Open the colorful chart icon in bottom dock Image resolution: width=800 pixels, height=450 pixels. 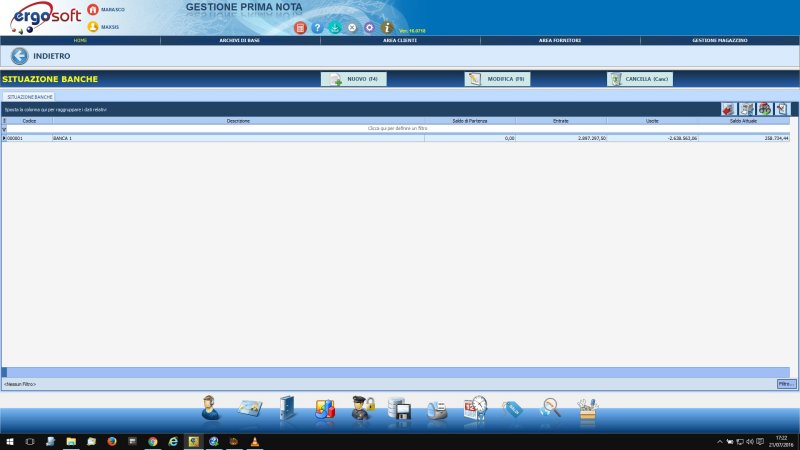point(324,409)
